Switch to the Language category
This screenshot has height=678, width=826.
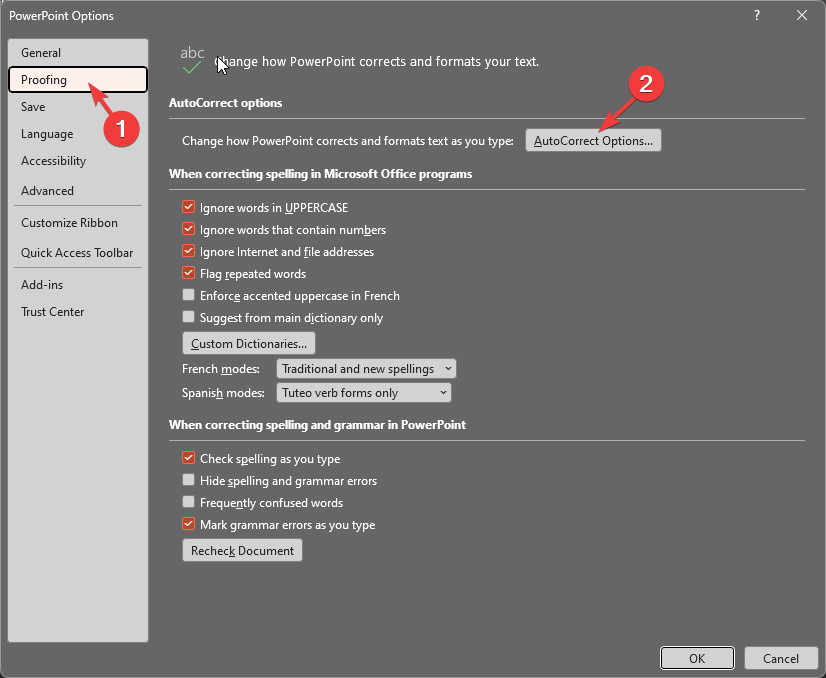[78, 134]
